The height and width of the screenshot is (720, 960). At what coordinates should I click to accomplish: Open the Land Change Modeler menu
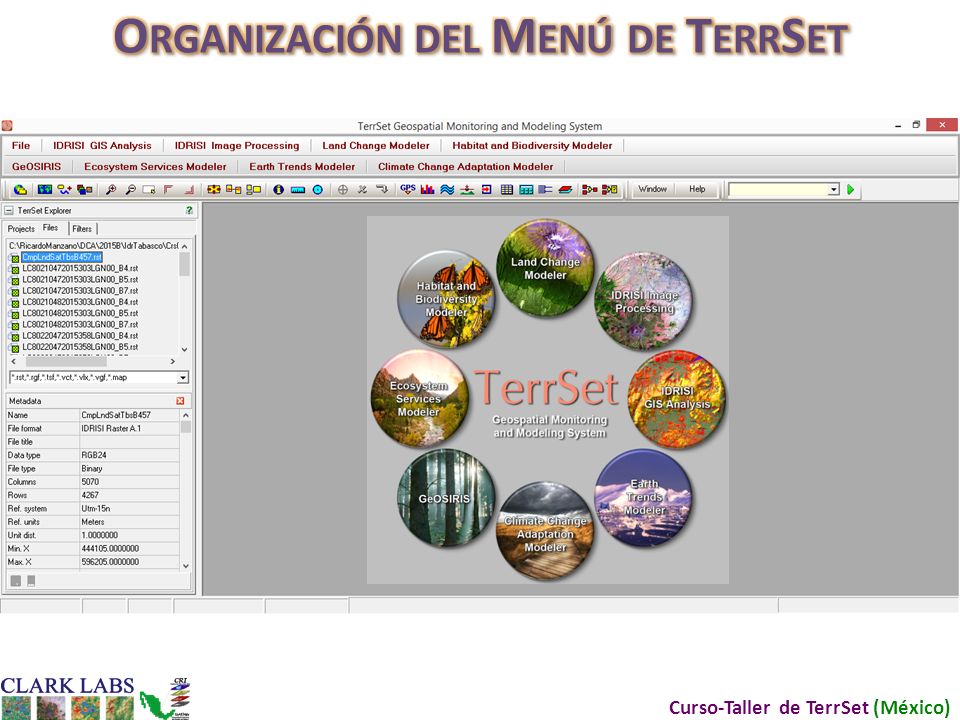376,146
